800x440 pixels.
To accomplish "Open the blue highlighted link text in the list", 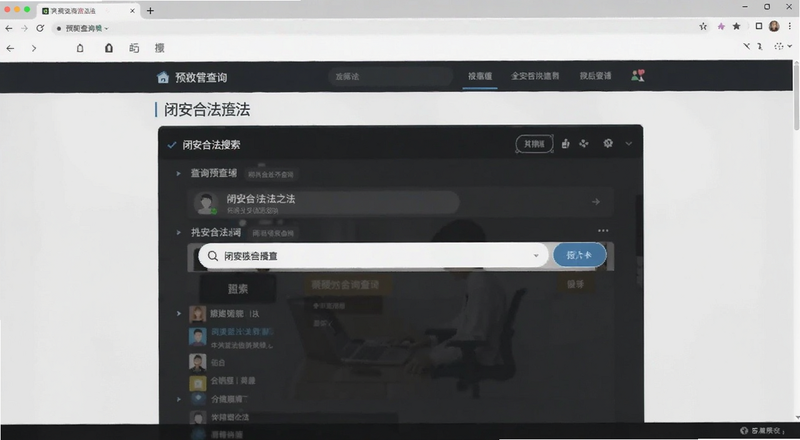I will [242, 332].
